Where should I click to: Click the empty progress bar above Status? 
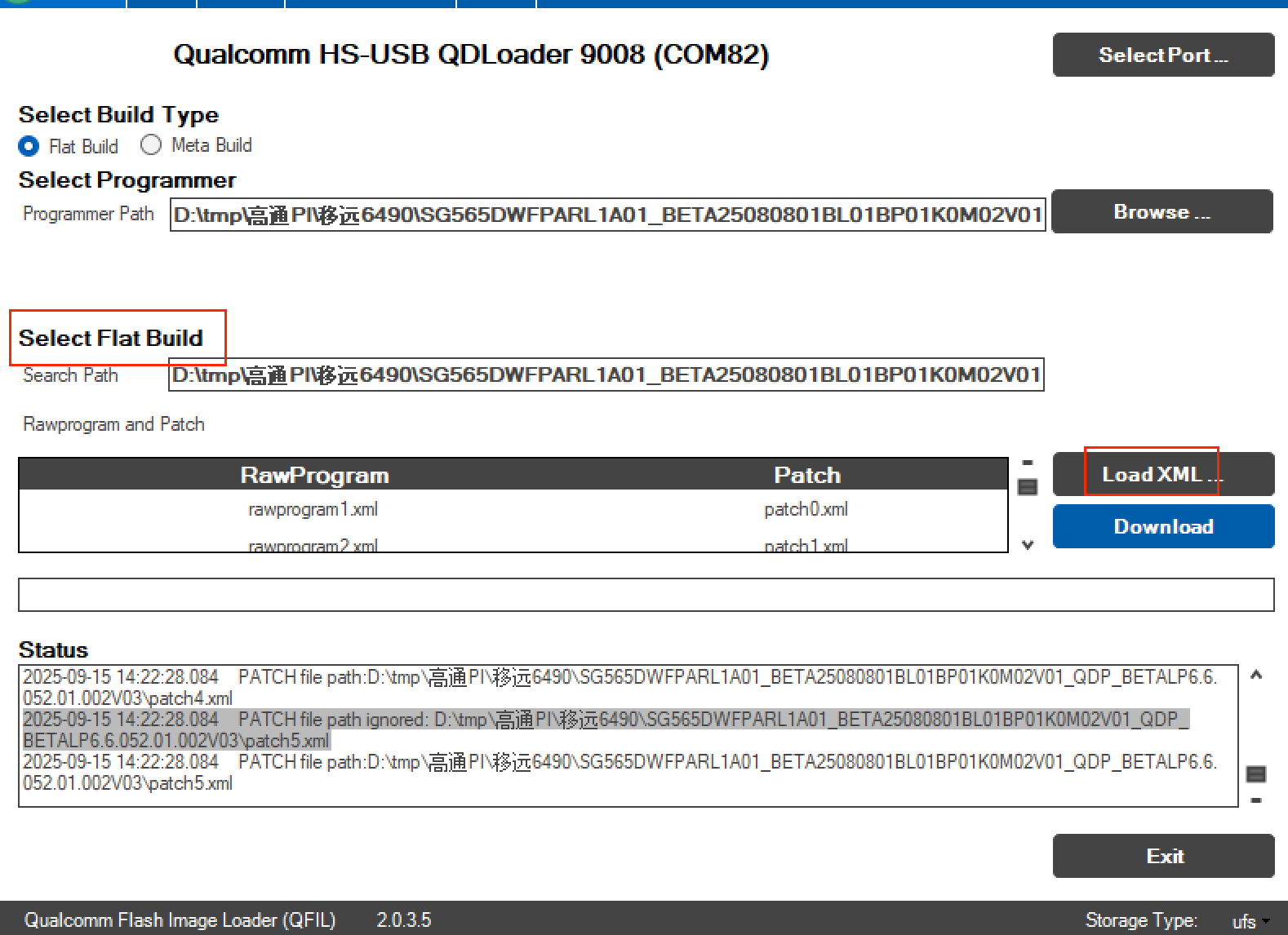(646, 595)
